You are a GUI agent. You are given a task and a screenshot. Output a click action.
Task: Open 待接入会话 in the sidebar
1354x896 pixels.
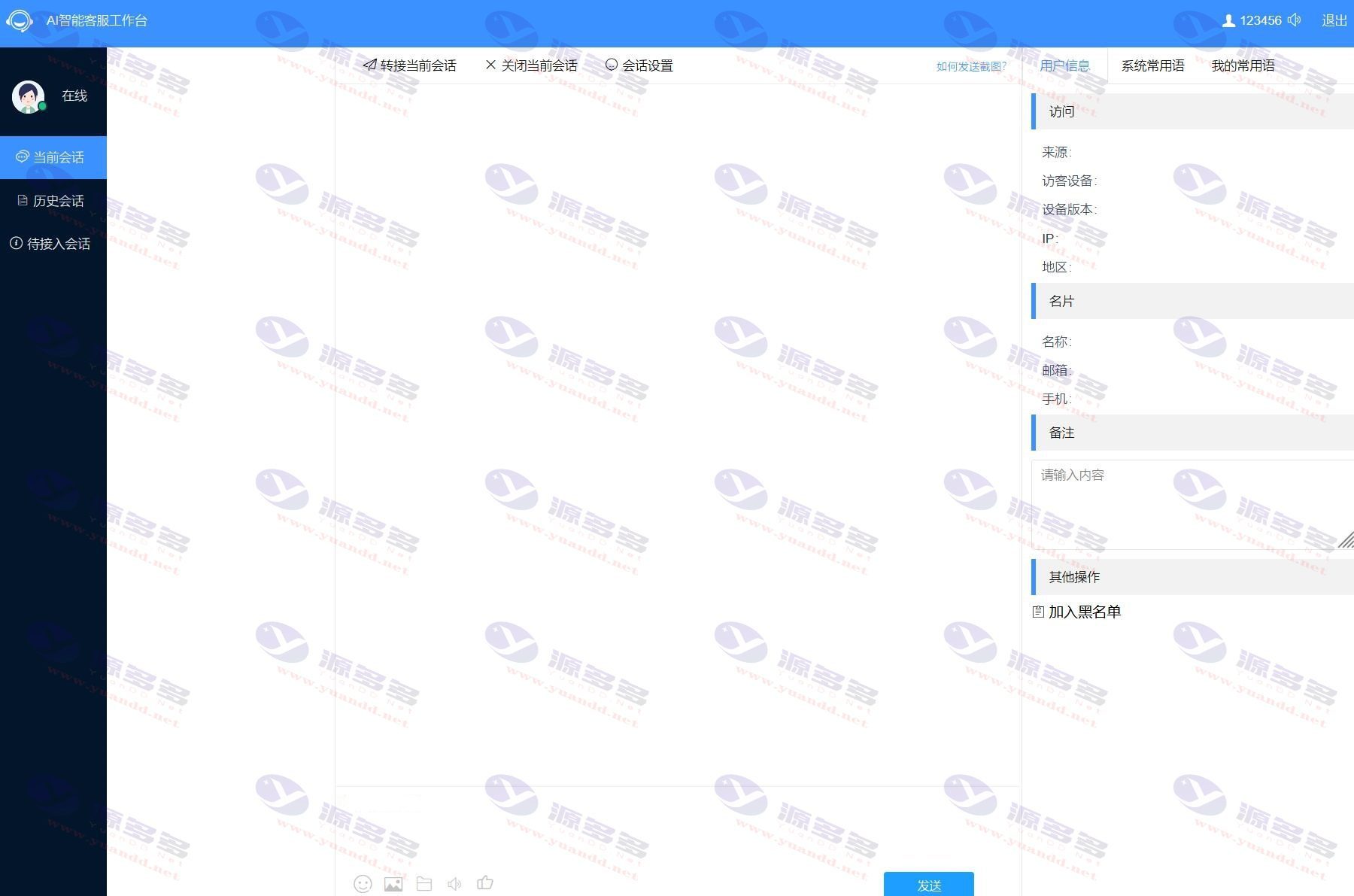point(53,244)
